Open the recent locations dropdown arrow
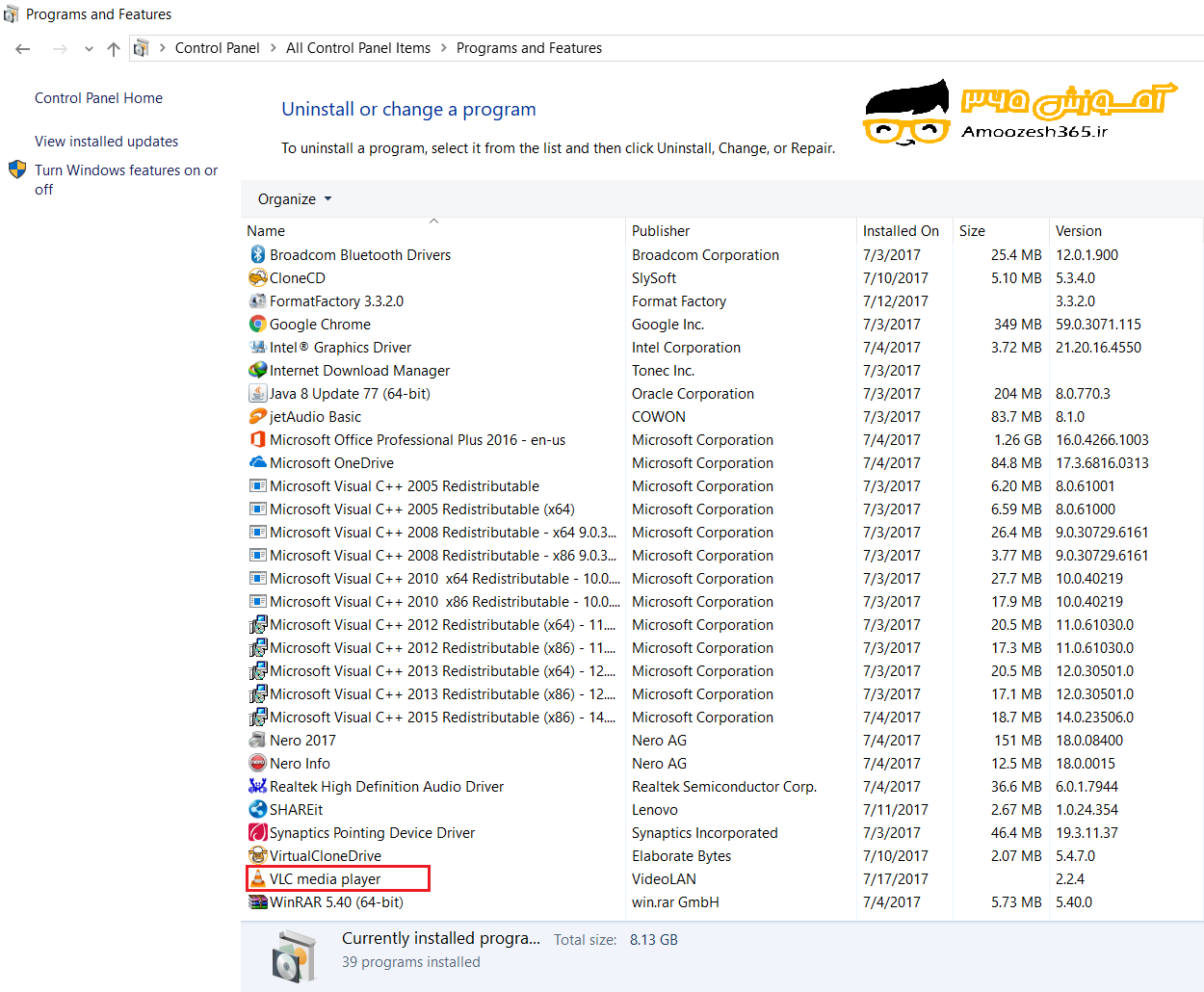The width and height of the screenshot is (1204, 992). (89, 48)
